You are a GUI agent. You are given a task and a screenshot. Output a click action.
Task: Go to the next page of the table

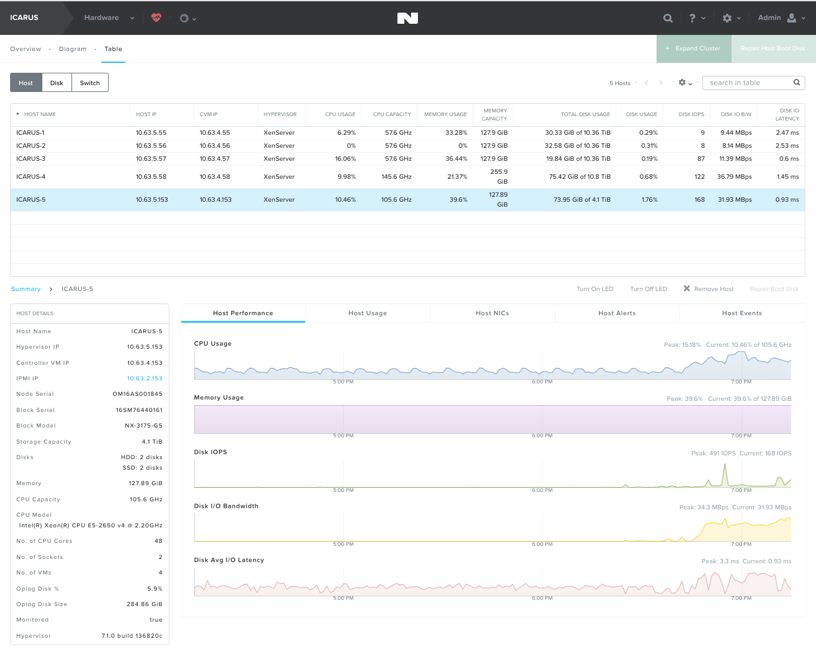pos(661,83)
